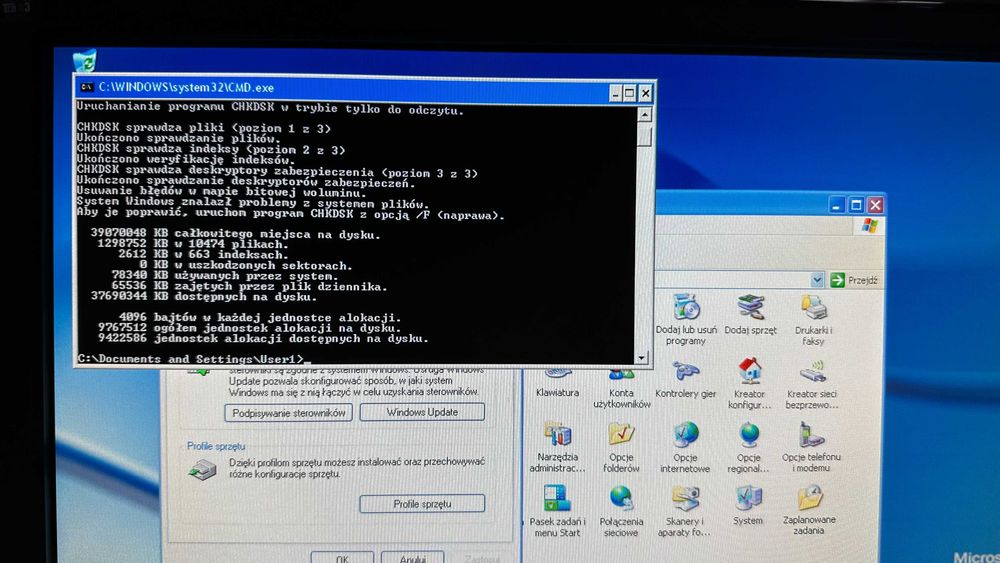This screenshot has height=563, width=1000.
Task: Open Kontrolery gier icon
Action: click(x=686, y=379)
